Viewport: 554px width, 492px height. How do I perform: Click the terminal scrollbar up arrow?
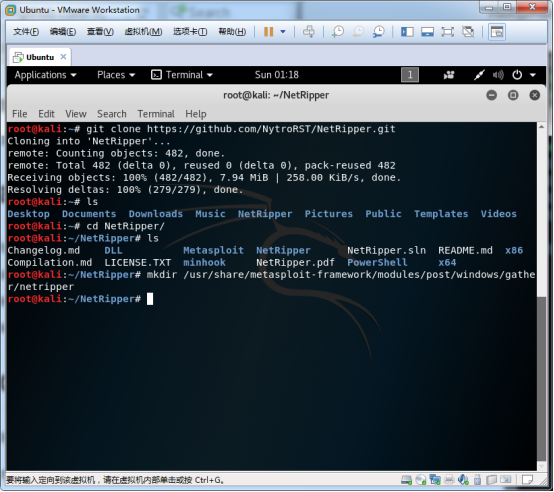(x=541, y=126)
